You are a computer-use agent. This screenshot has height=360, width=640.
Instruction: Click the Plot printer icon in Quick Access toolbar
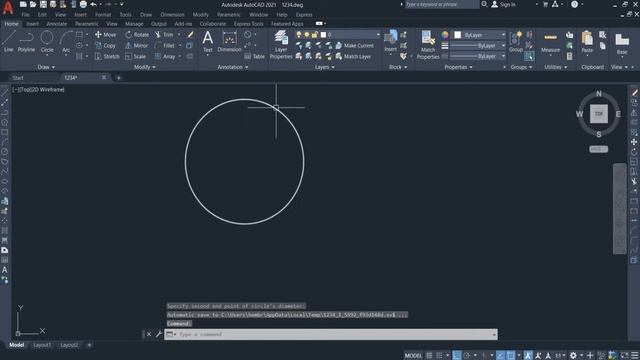83,4
